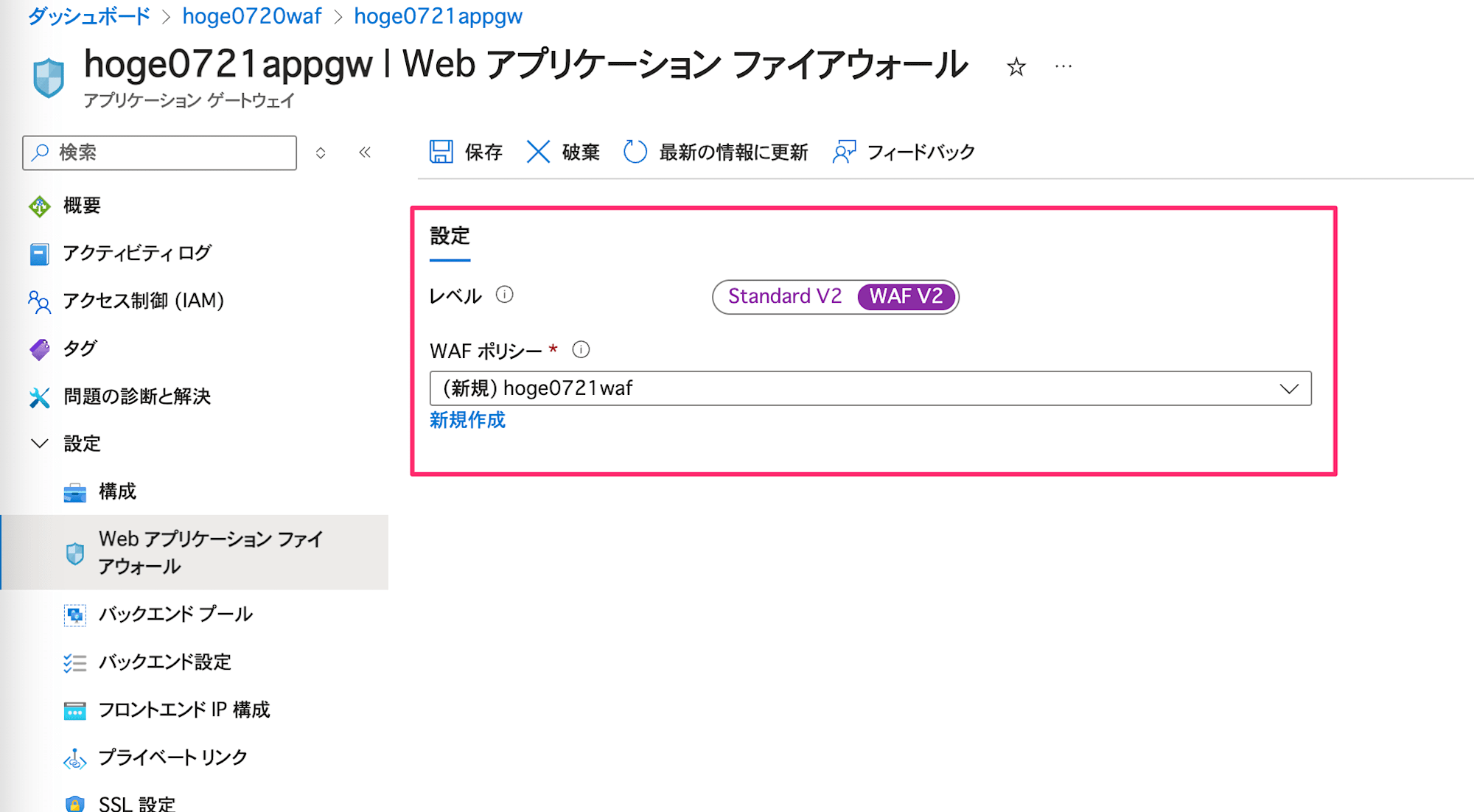Collapse the 設定 section in the sidebar
The image size is (1474, 812).
(40, 444)
